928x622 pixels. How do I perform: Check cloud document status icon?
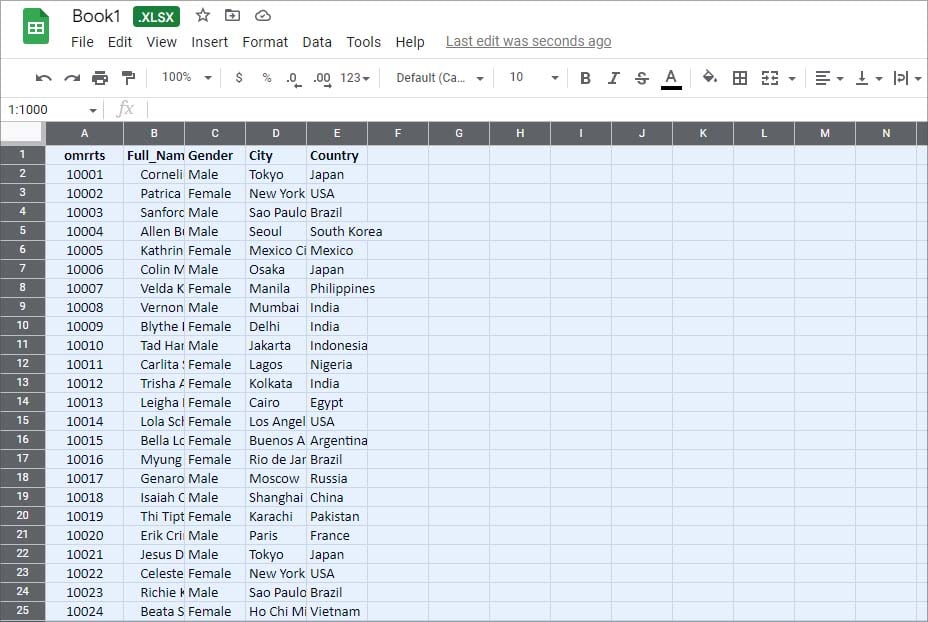(x=263, y=15)
